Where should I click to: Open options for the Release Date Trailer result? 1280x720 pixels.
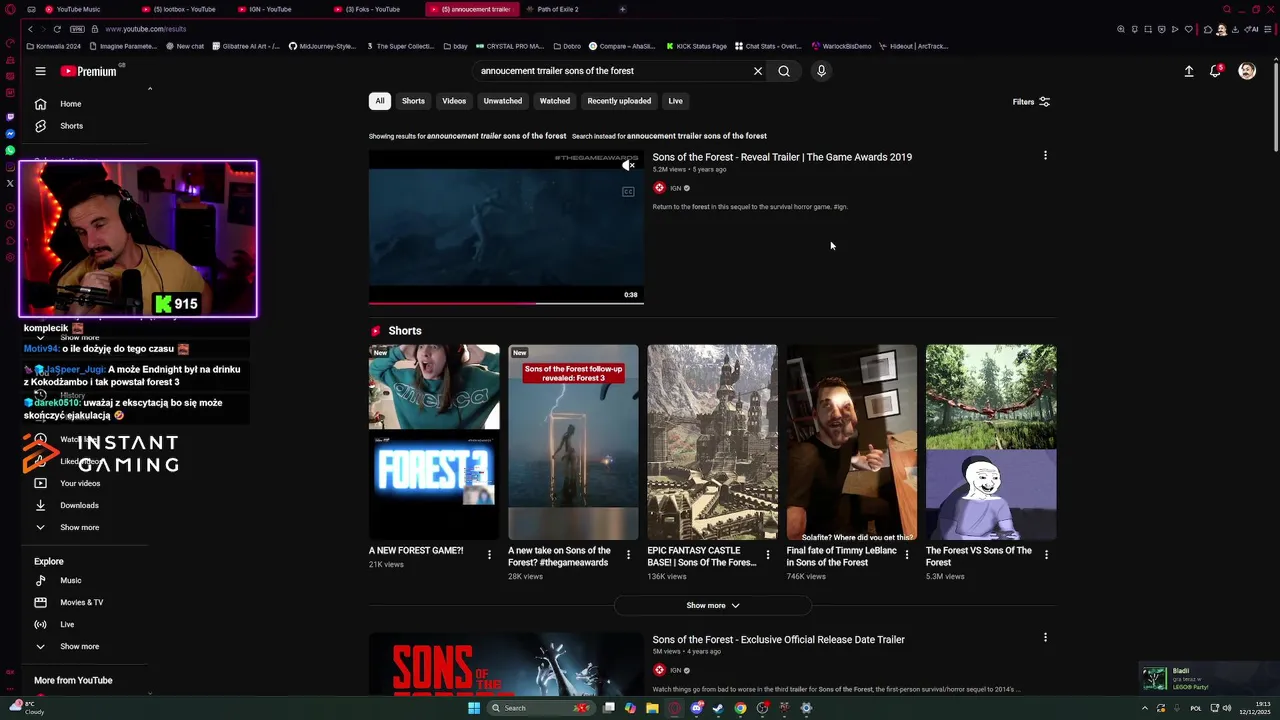click(1045, 637)
